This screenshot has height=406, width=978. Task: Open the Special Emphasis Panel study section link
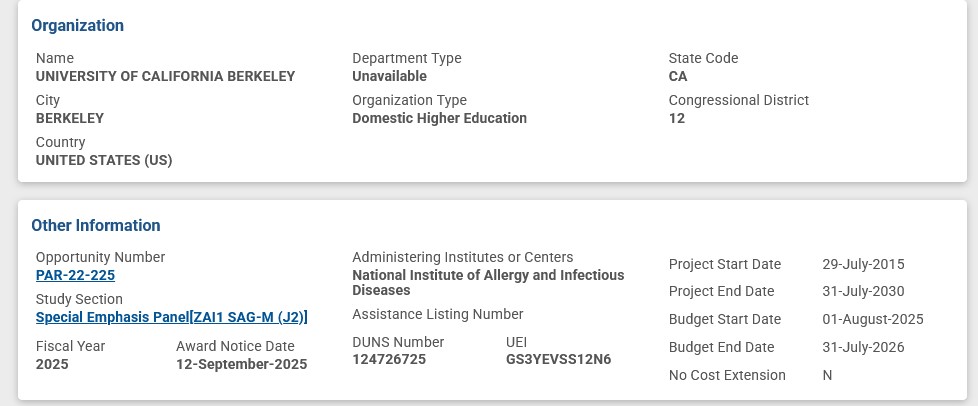tap(171, 317)
